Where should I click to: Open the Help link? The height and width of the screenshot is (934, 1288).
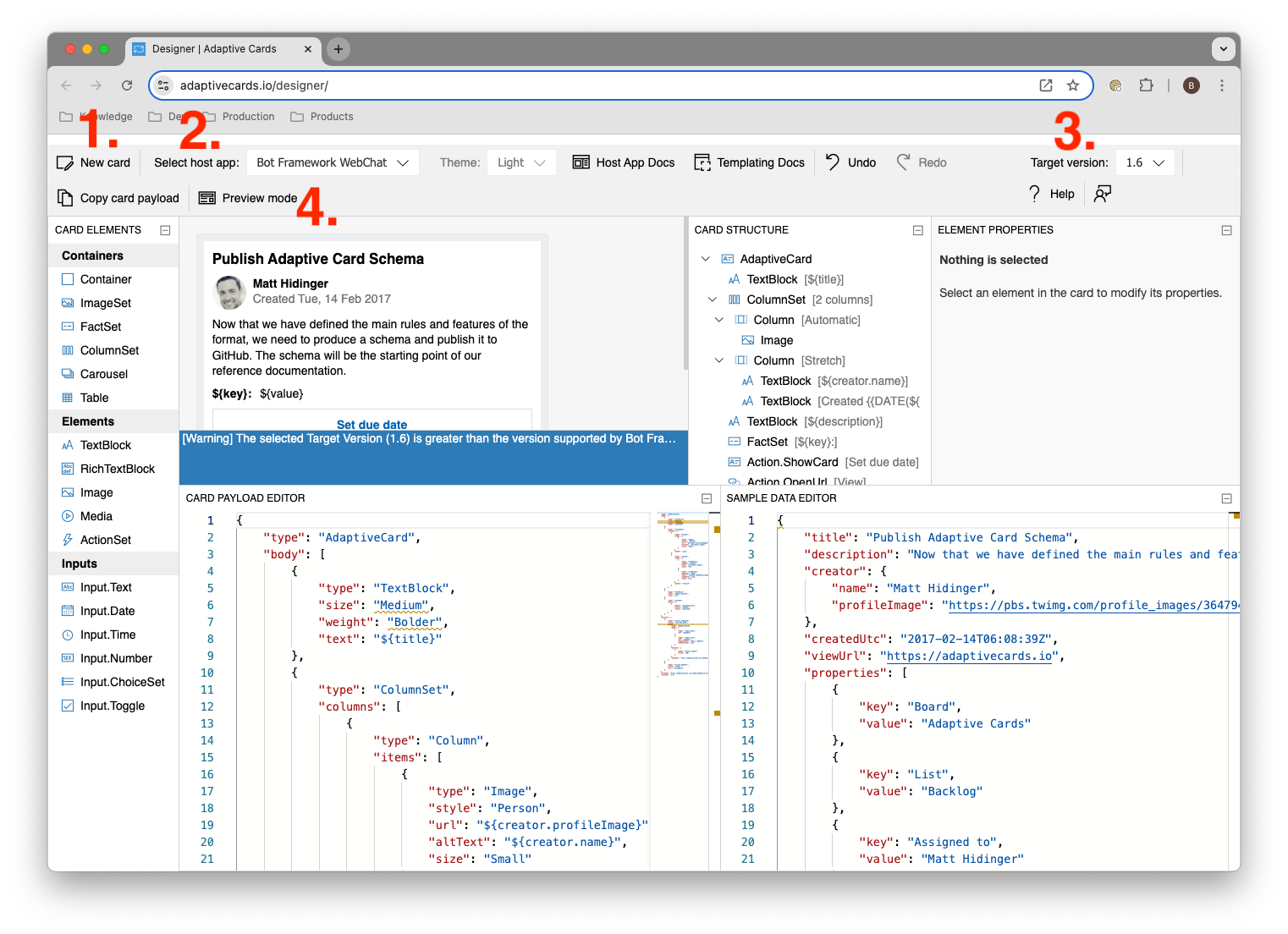point(1051,194)
